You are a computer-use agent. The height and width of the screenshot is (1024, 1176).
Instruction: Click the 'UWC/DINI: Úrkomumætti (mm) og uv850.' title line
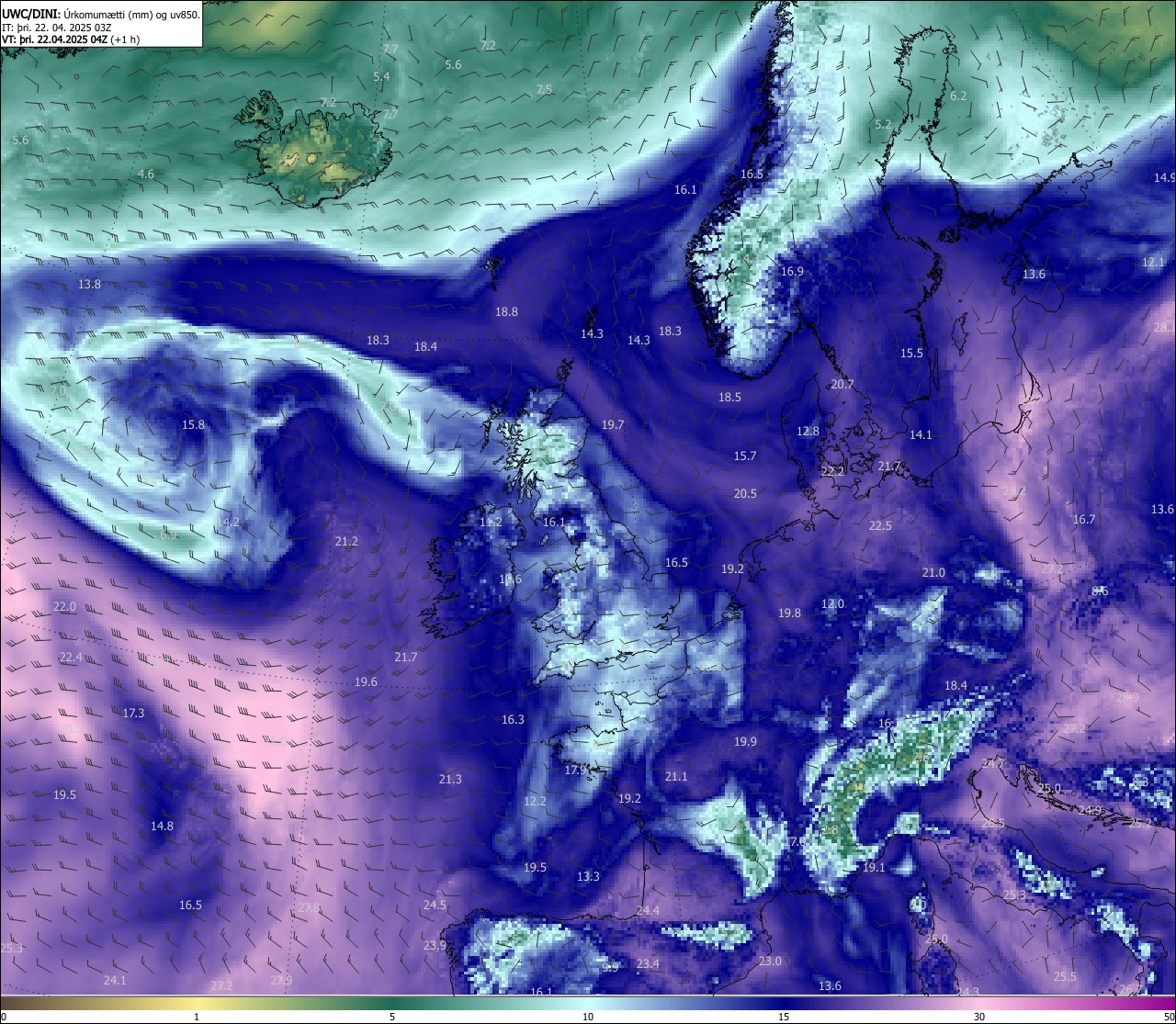click(101, 14)
